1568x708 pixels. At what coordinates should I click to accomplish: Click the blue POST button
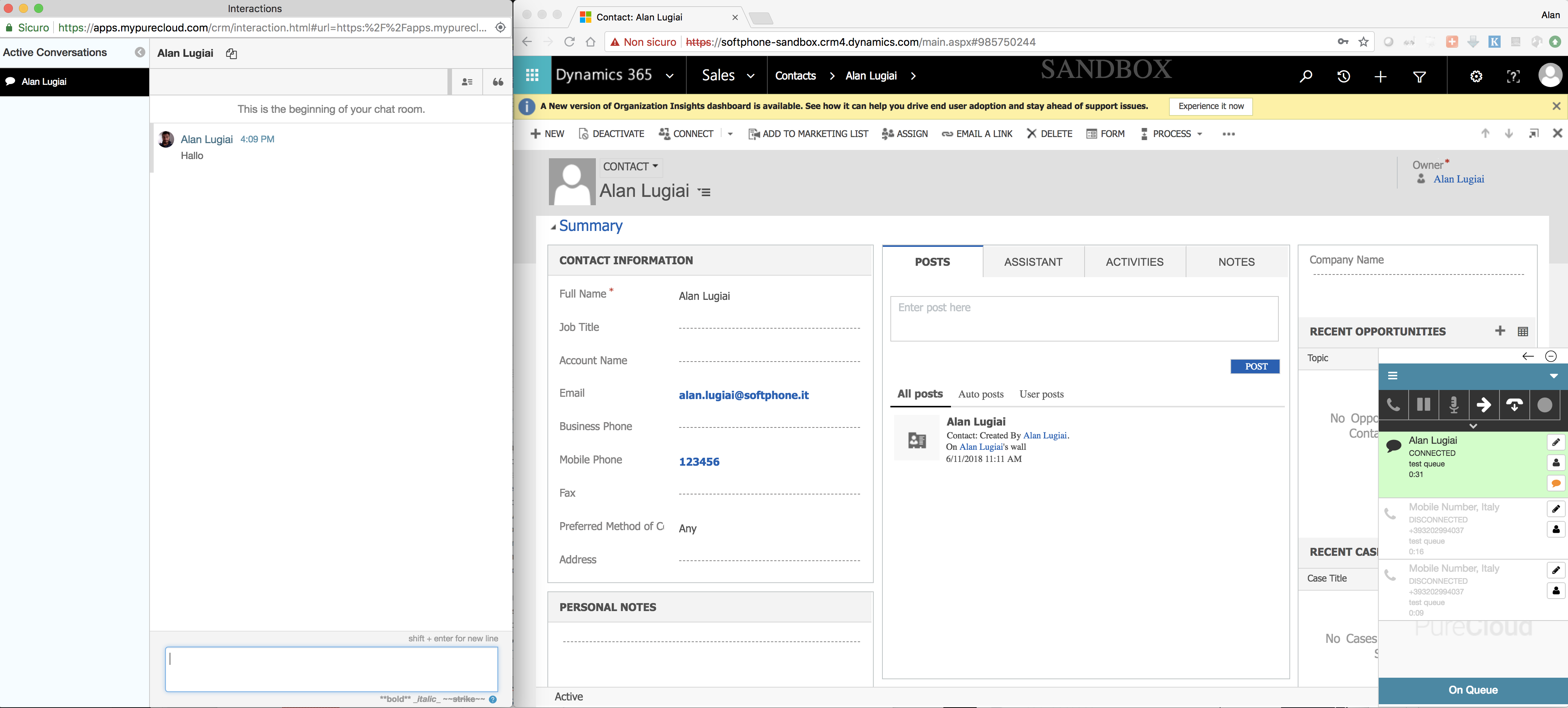(1255, 366)
